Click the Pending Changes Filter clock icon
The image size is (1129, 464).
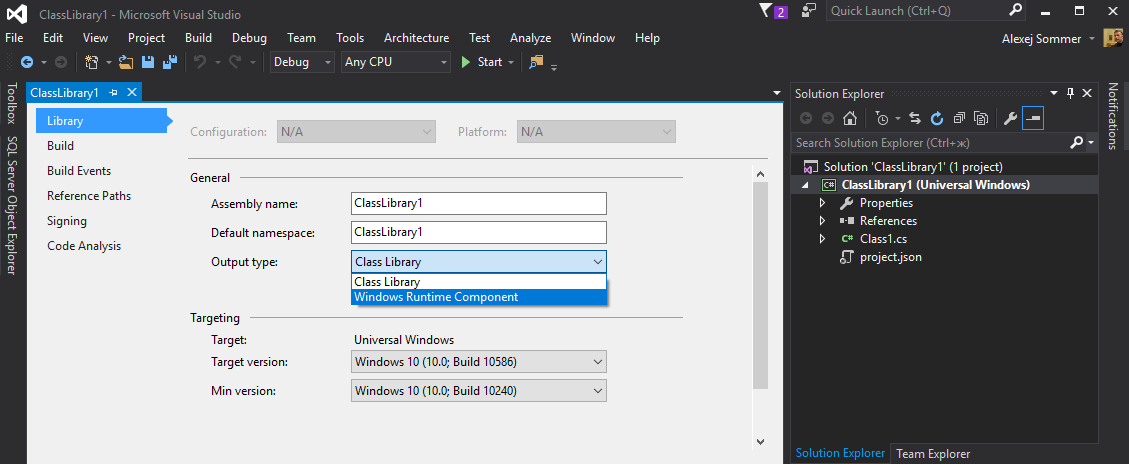[882, 118]
